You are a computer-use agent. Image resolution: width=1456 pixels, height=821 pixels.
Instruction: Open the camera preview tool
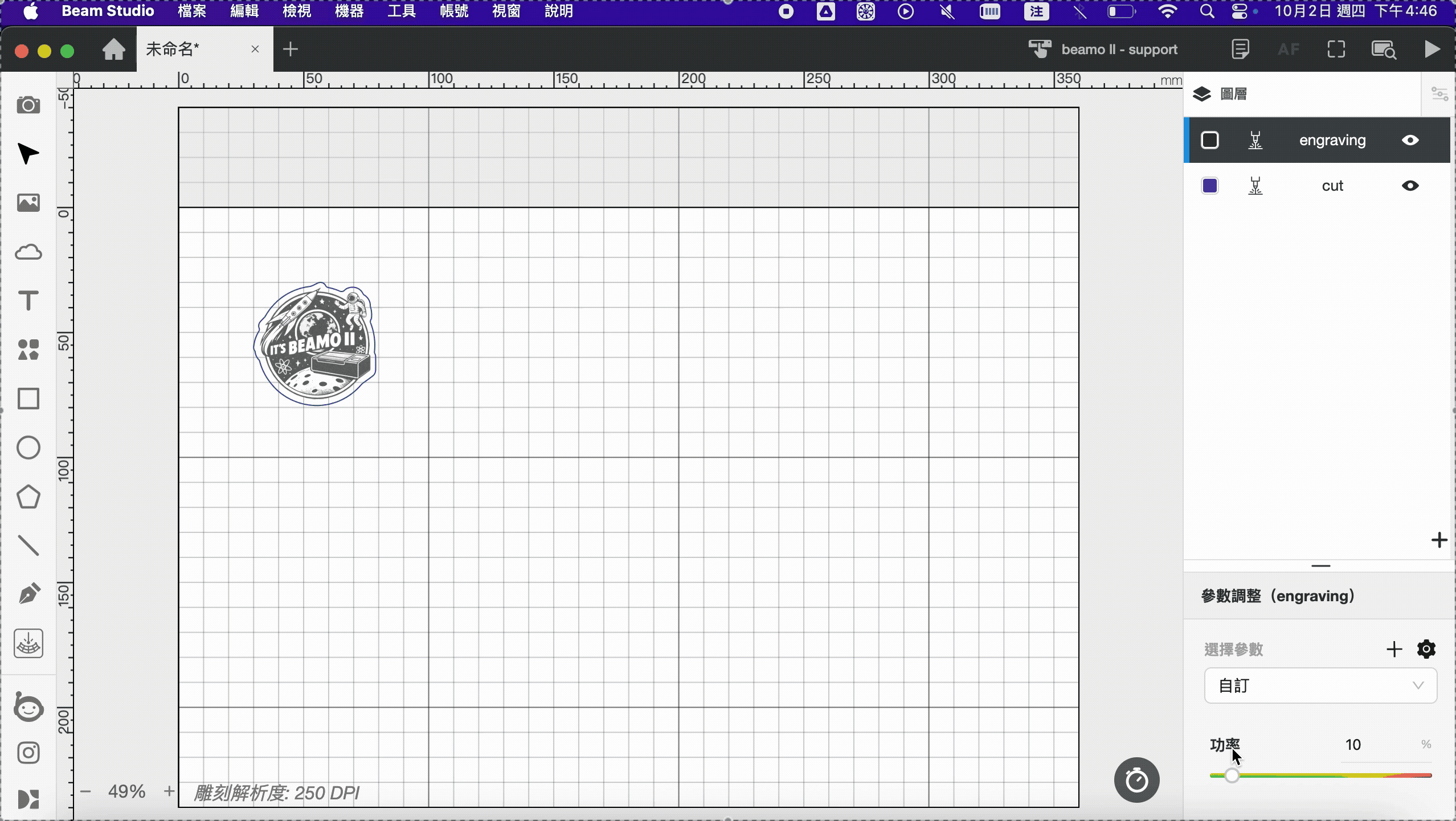pyautogui.click(x=28, y=105)
